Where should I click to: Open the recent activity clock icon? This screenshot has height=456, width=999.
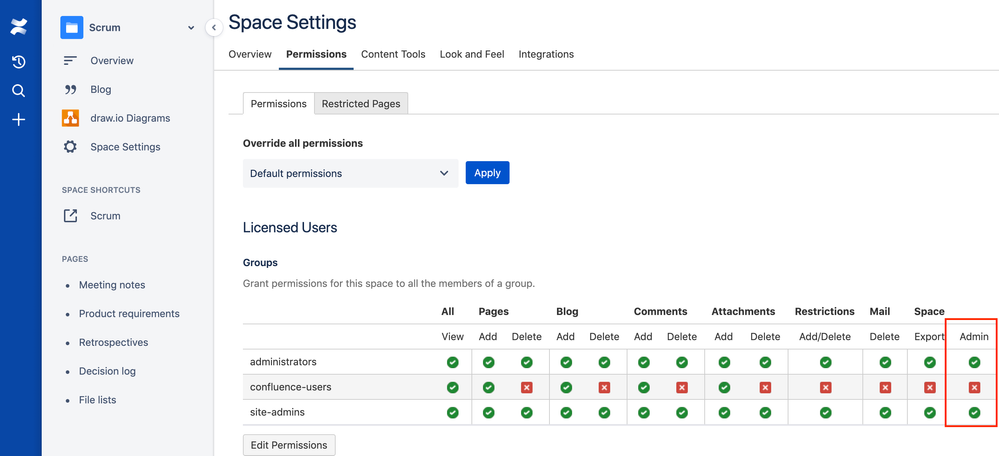[18, 62]
